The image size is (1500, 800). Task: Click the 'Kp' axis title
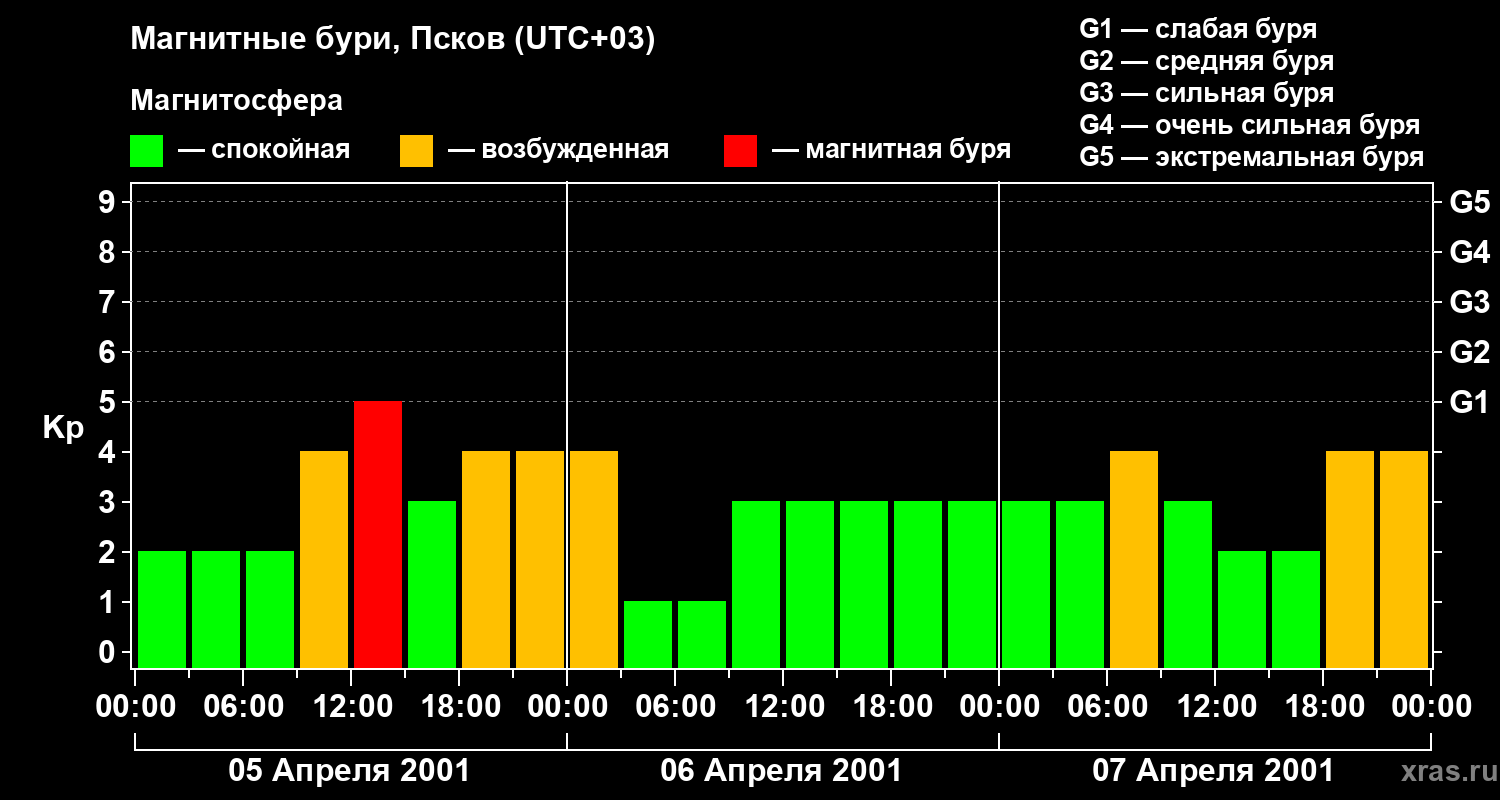(x=64, y=429)
